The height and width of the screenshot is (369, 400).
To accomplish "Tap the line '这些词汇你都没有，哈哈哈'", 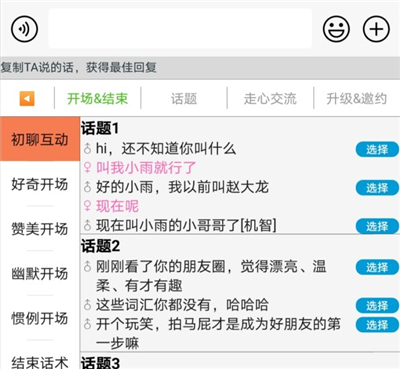I will (x=182, y=305).
